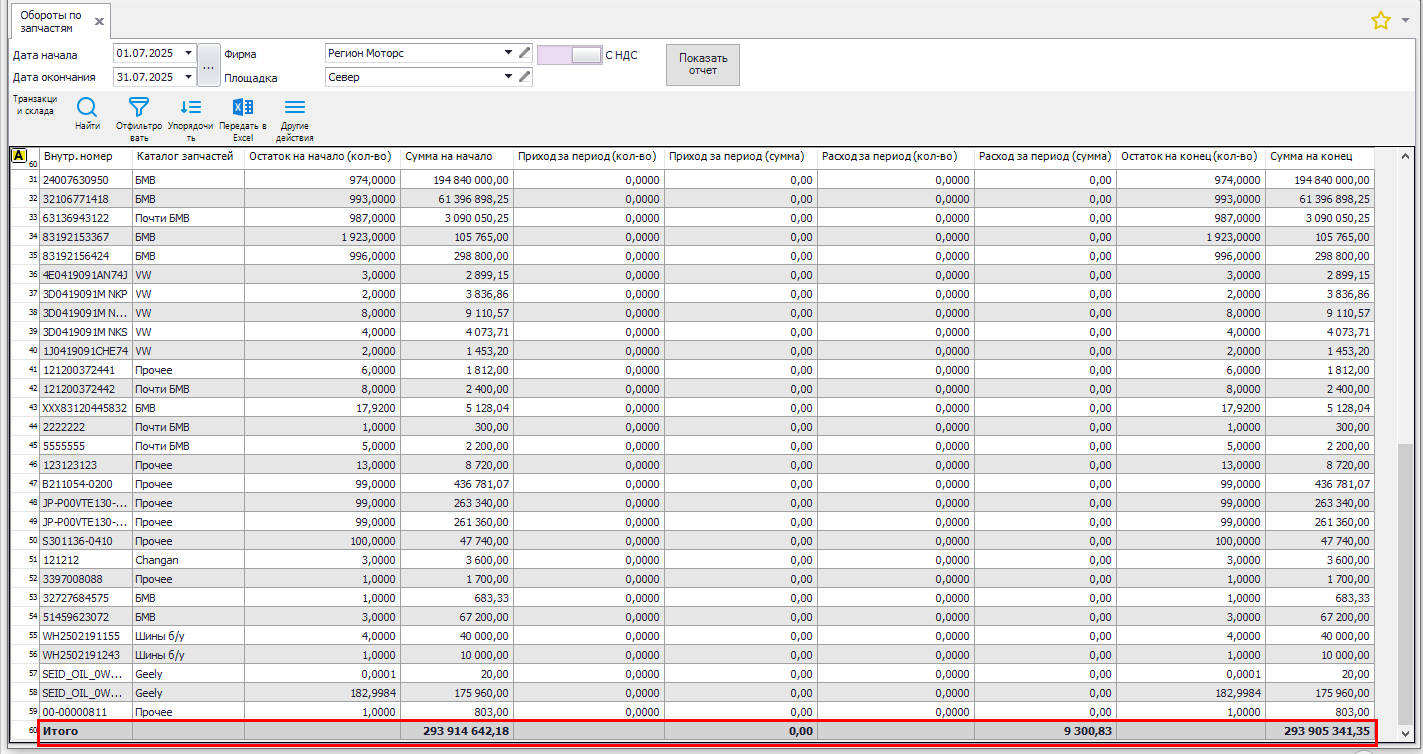Open the Отфильтровать filter tool

coord(139,108)
